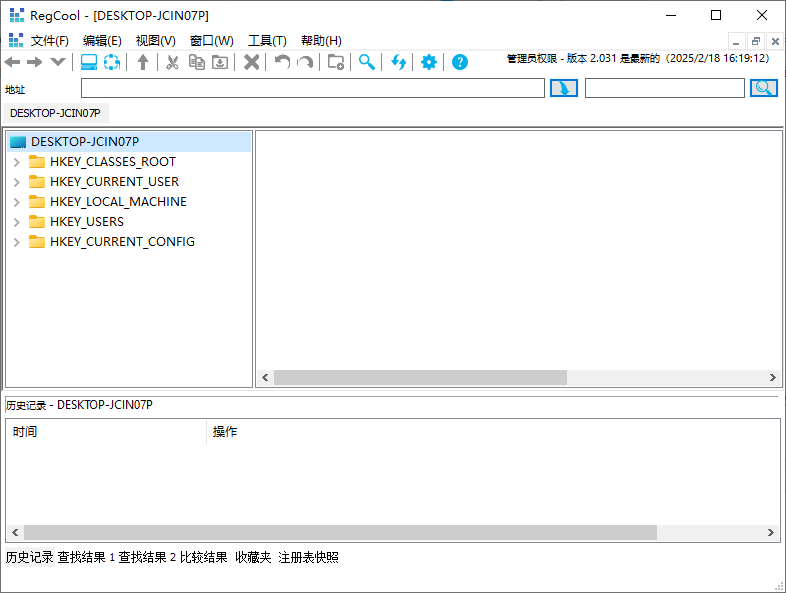Go up one level with up arrow
This screenshot has height=593, width=786.
(x=143, y=62)
